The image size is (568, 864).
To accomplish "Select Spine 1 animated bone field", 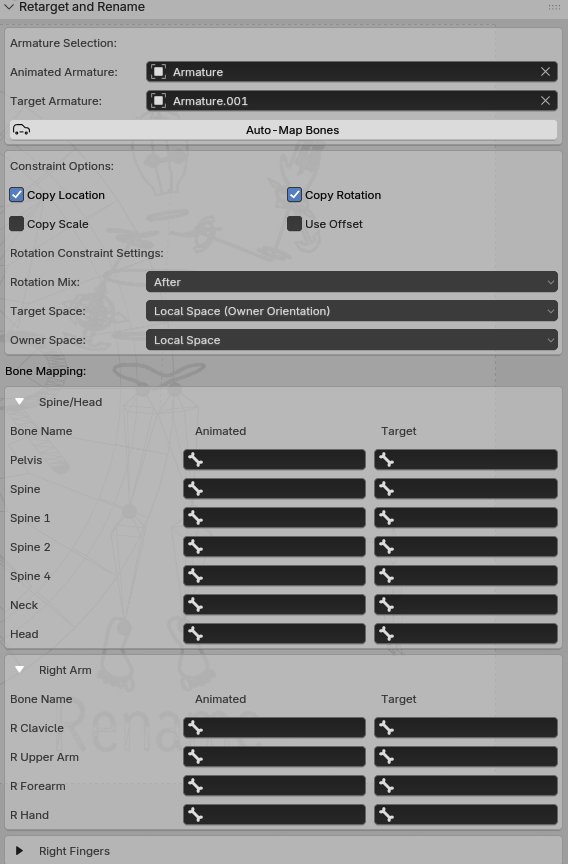I will pos(274,517).
